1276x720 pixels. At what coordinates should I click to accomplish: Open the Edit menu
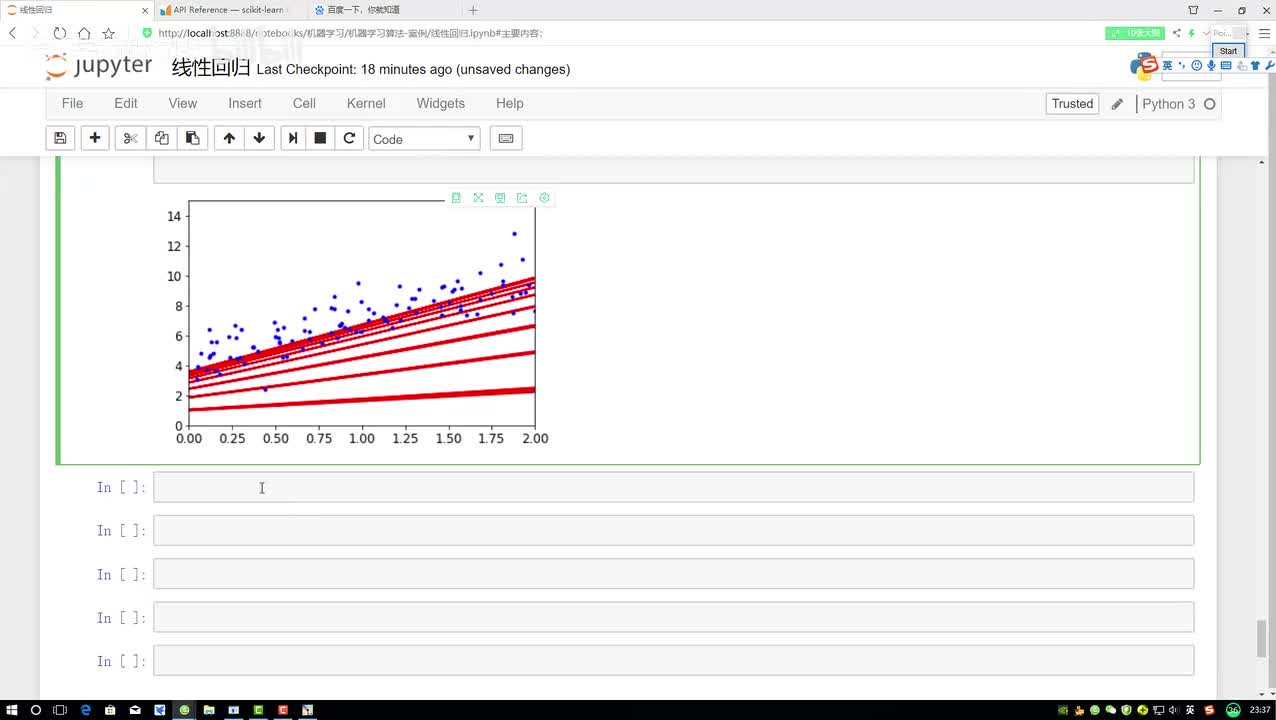(126, 103)
